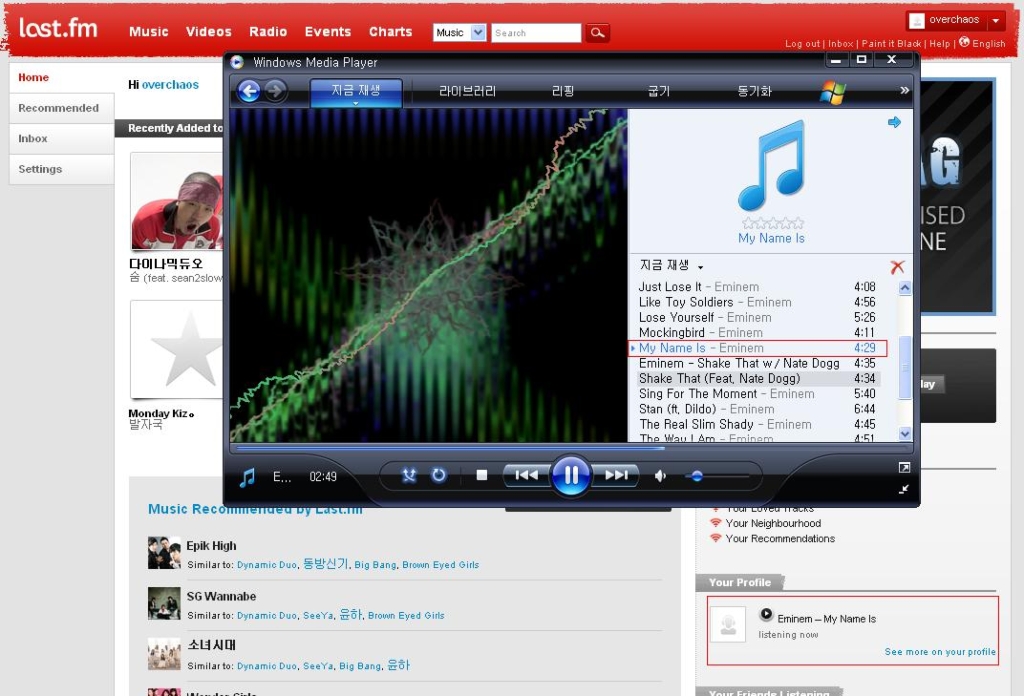Click the last.fm logo
The height and width of the screenshot is (696, 1024).
click(57, 27)
